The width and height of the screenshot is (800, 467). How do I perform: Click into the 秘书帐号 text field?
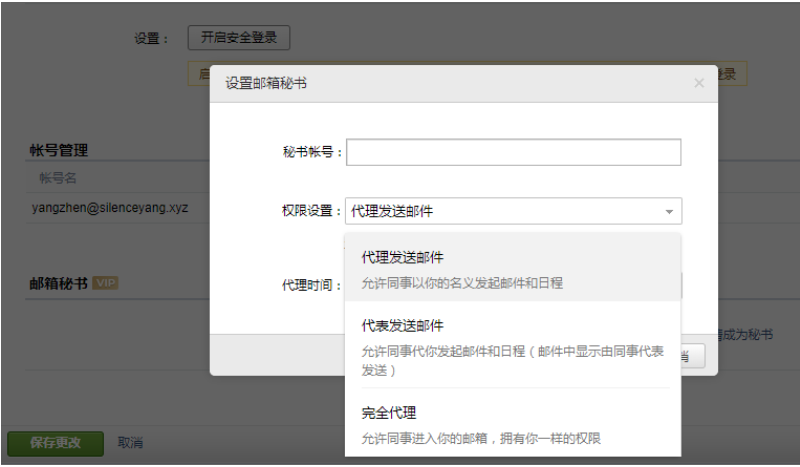tap(513, 152)
